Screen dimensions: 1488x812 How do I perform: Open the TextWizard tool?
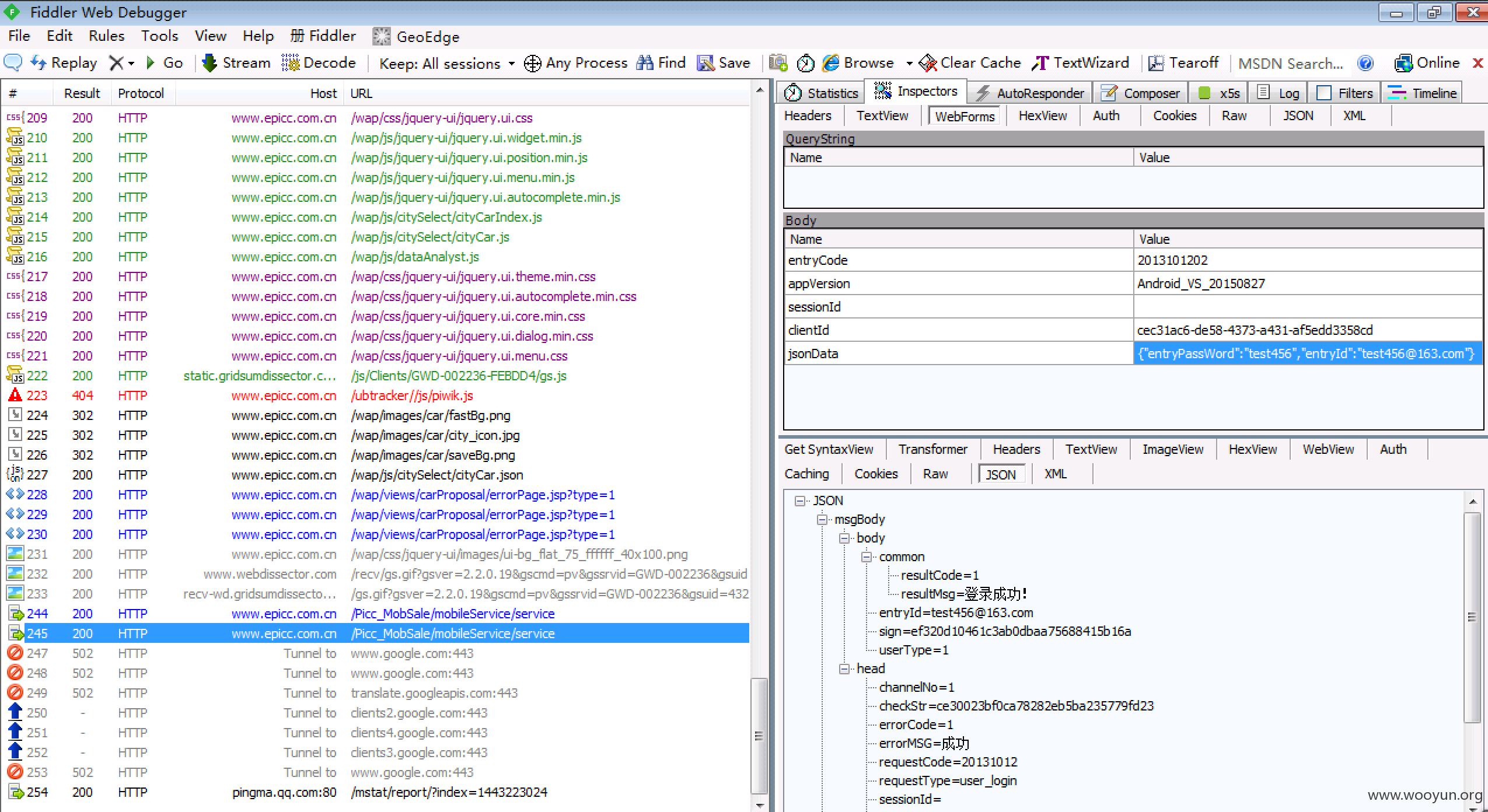click(x=1080, y=62)
